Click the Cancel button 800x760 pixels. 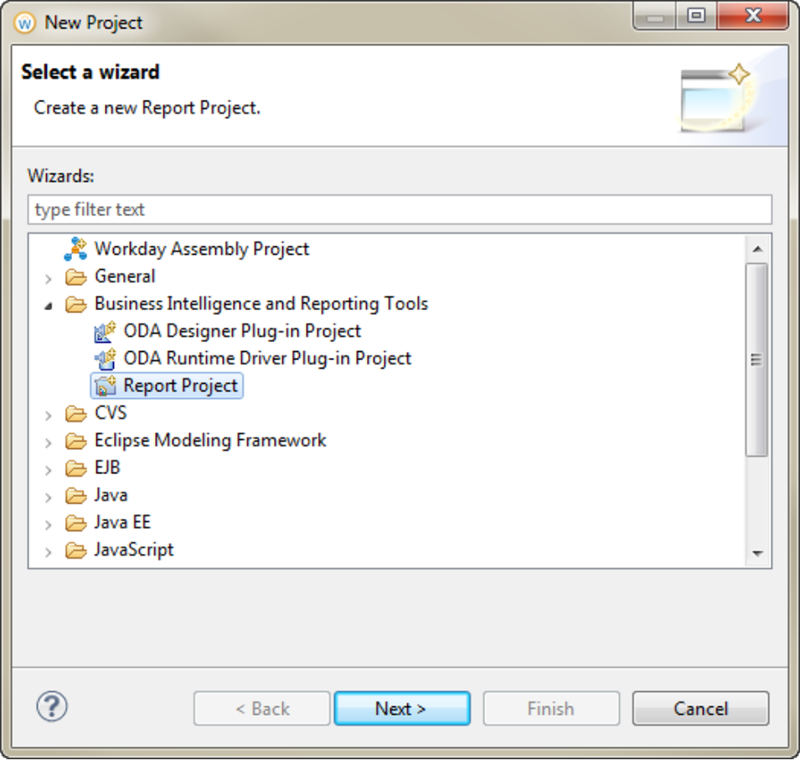pos(701,708)
